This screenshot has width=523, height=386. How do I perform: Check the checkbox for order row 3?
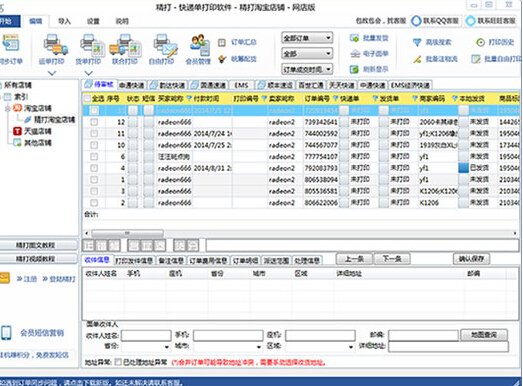coord(94,191)
